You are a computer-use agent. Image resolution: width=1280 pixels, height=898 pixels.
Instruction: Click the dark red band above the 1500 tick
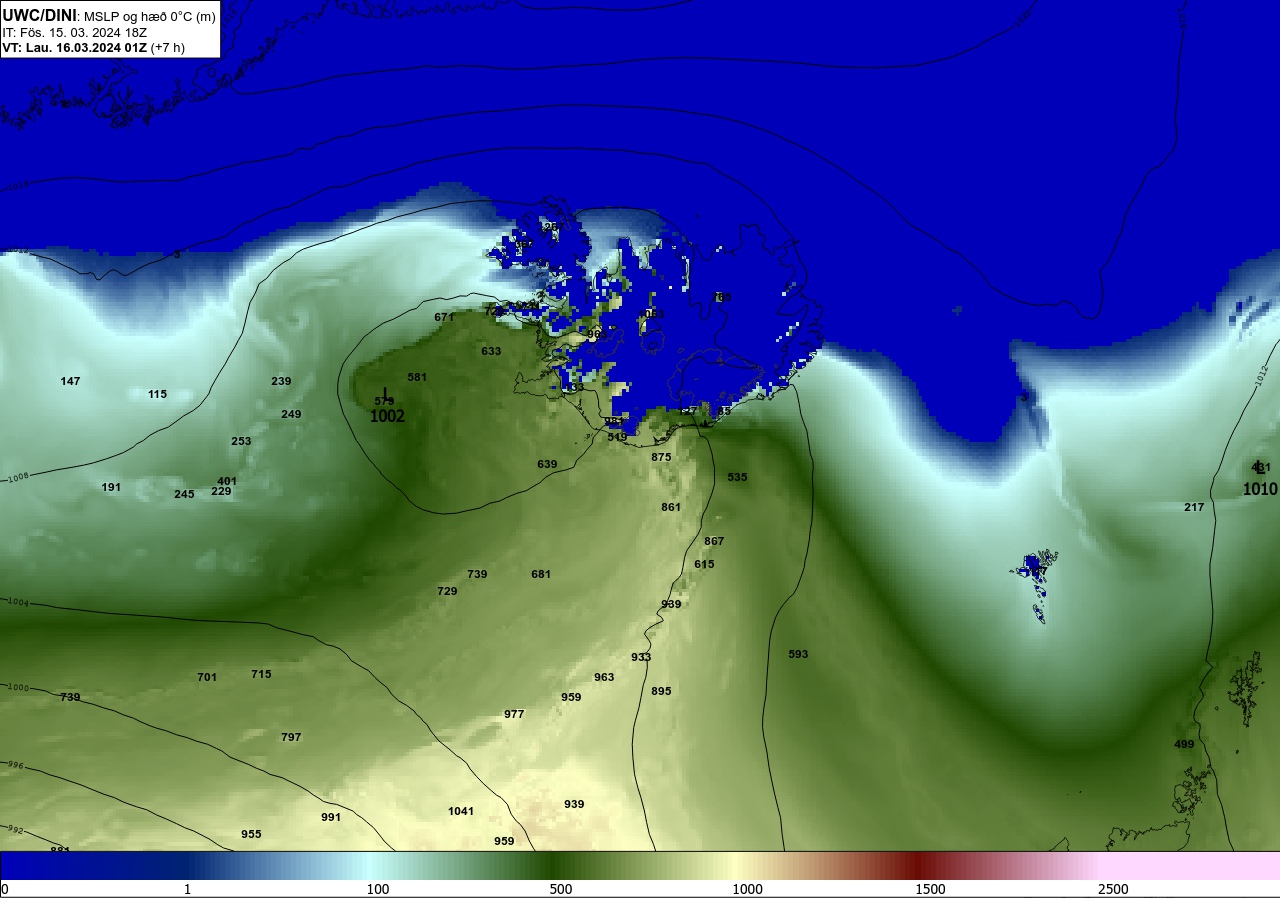point(920,865)
